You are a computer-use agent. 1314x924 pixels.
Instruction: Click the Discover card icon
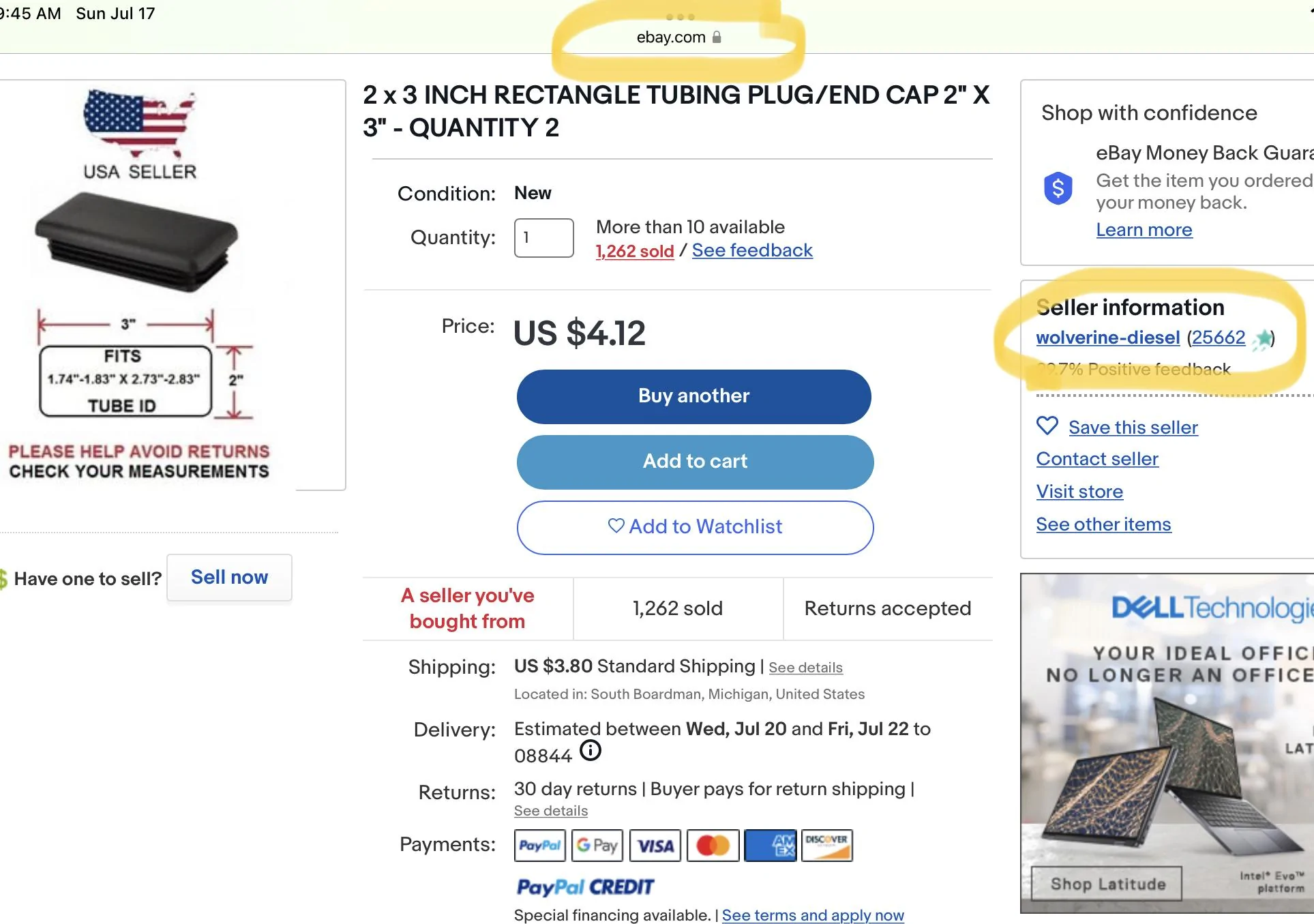click(x=827, y=846)
